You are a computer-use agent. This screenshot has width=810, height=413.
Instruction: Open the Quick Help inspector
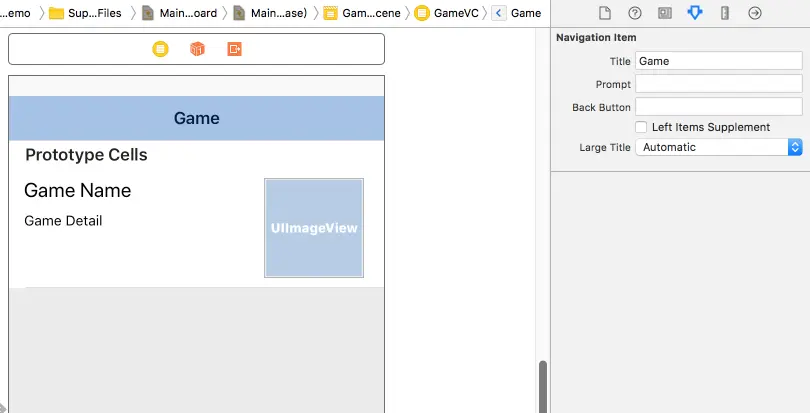(x=635, y=13)
